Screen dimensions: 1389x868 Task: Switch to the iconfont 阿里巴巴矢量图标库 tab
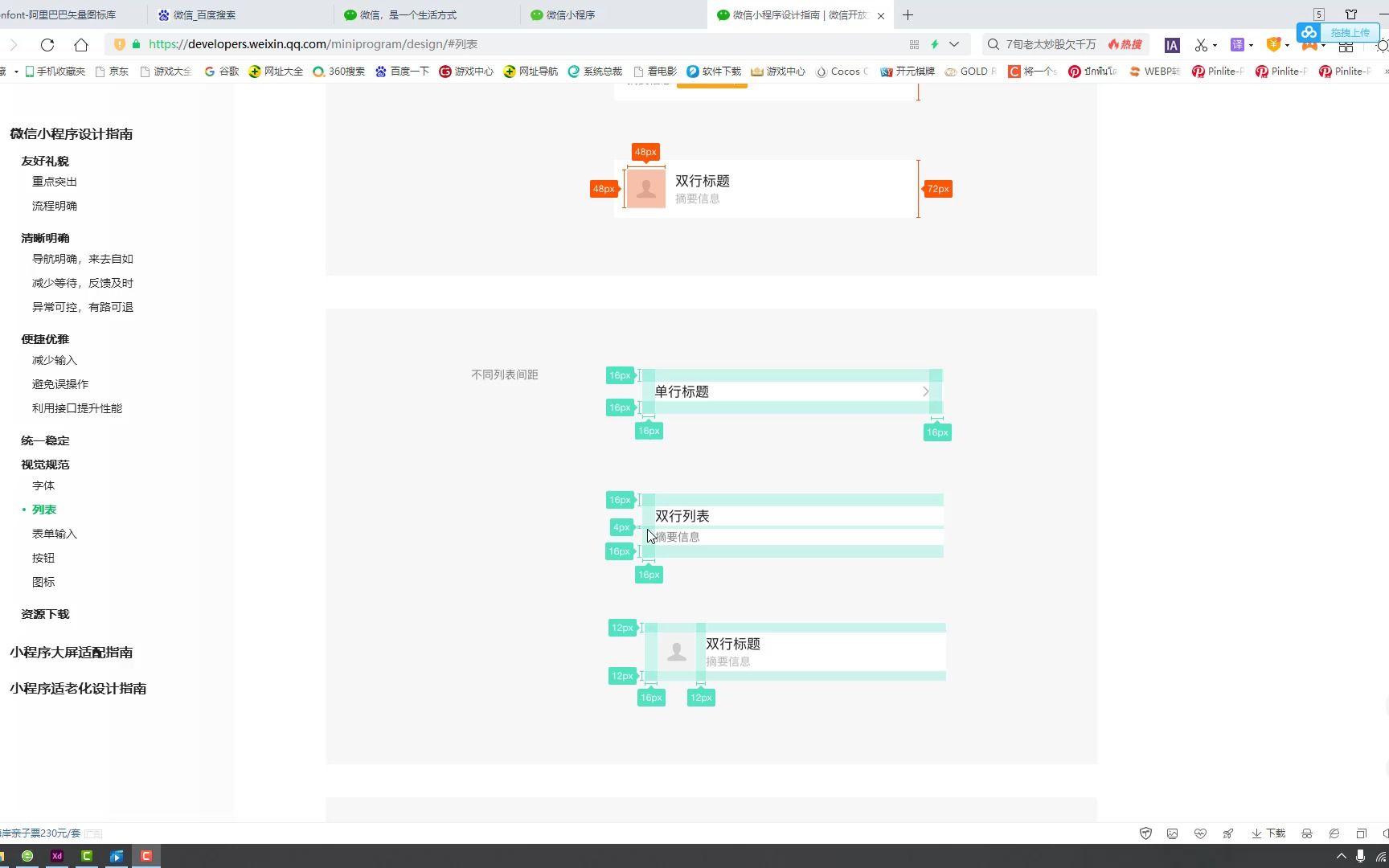71,15
